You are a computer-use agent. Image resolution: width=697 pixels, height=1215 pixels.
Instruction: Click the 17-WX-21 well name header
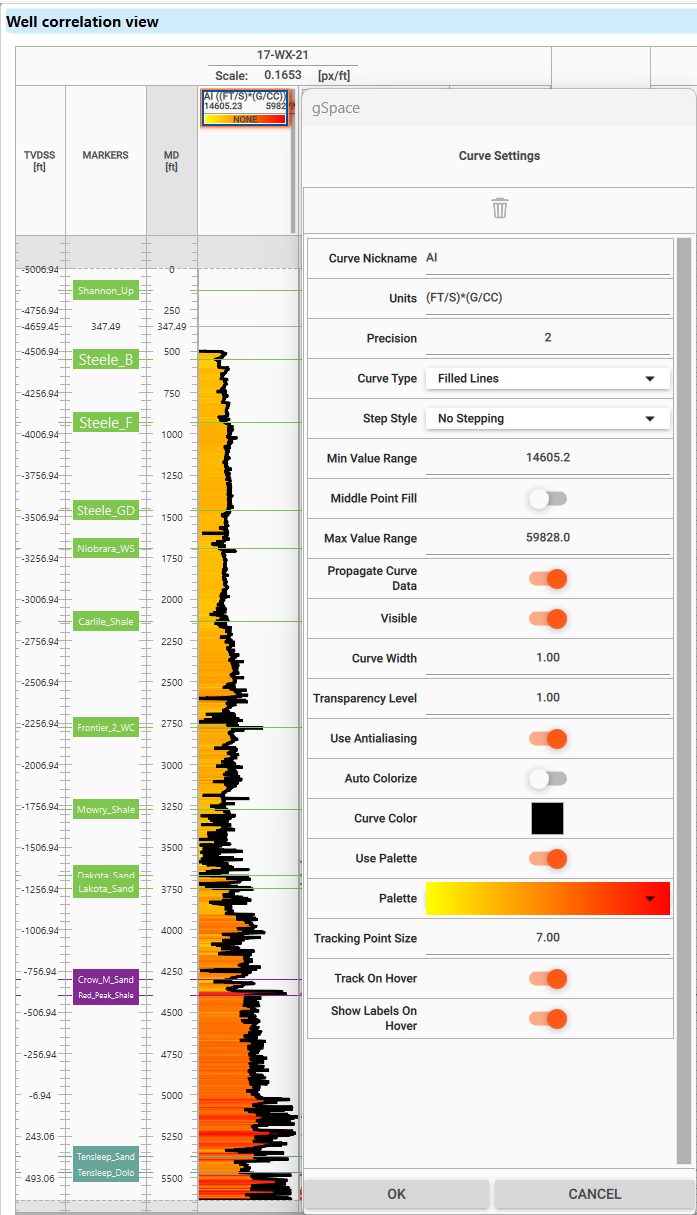(284, 56)
